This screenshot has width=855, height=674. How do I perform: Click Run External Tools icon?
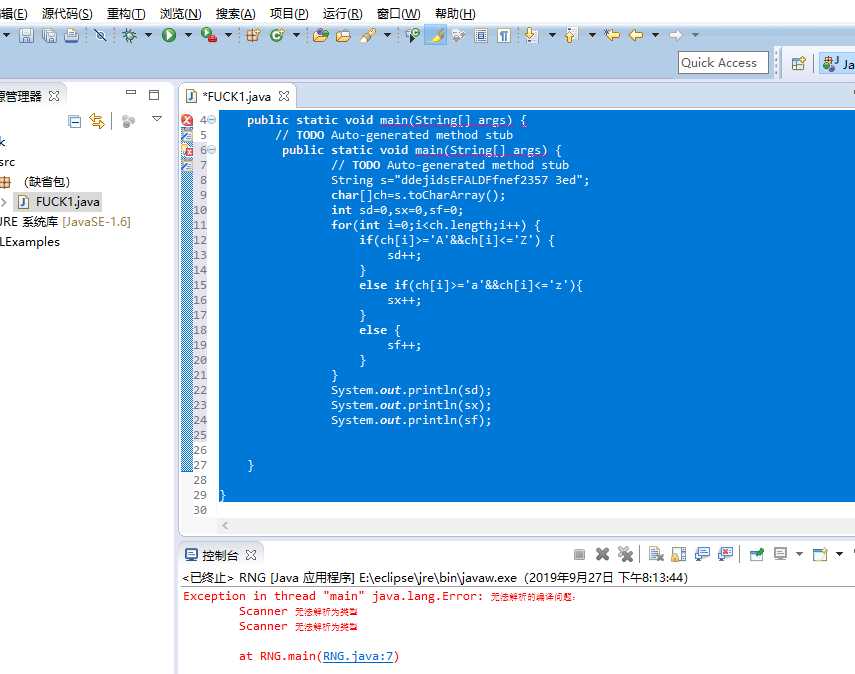tap(209, 35)
